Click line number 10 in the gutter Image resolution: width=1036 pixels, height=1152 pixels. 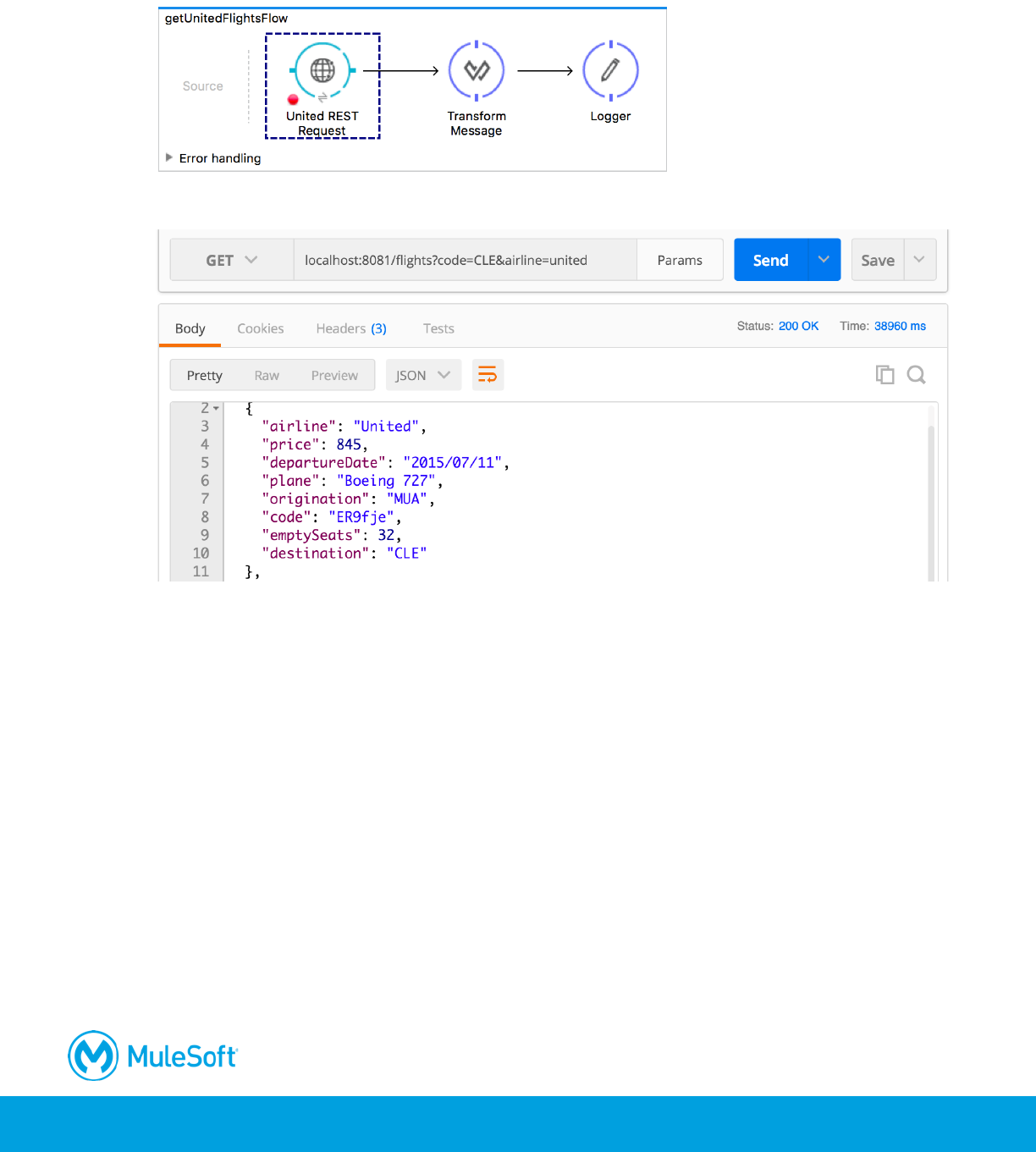pos(201,554)
